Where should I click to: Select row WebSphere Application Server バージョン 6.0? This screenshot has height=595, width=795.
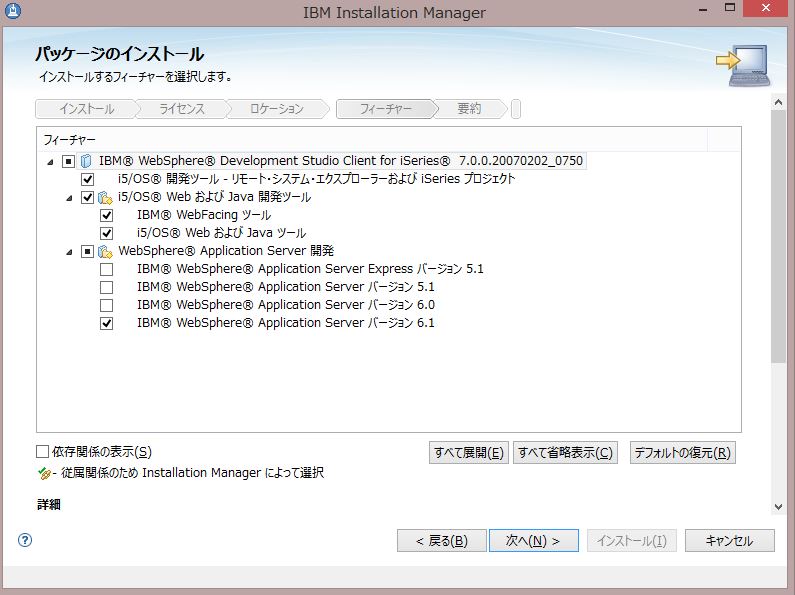coord(285,305)
